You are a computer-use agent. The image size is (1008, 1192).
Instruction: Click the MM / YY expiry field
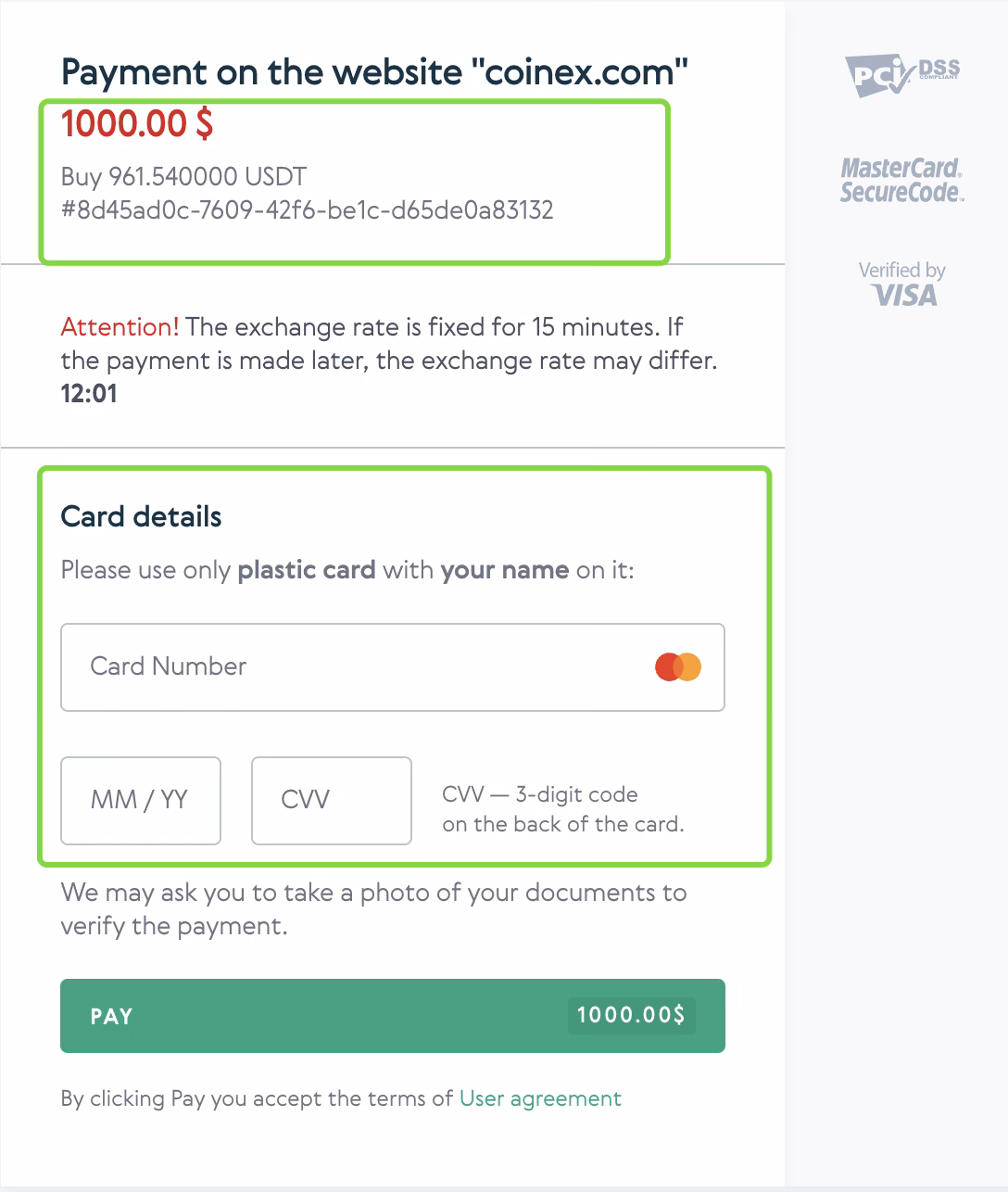click(x=140, y=801)
